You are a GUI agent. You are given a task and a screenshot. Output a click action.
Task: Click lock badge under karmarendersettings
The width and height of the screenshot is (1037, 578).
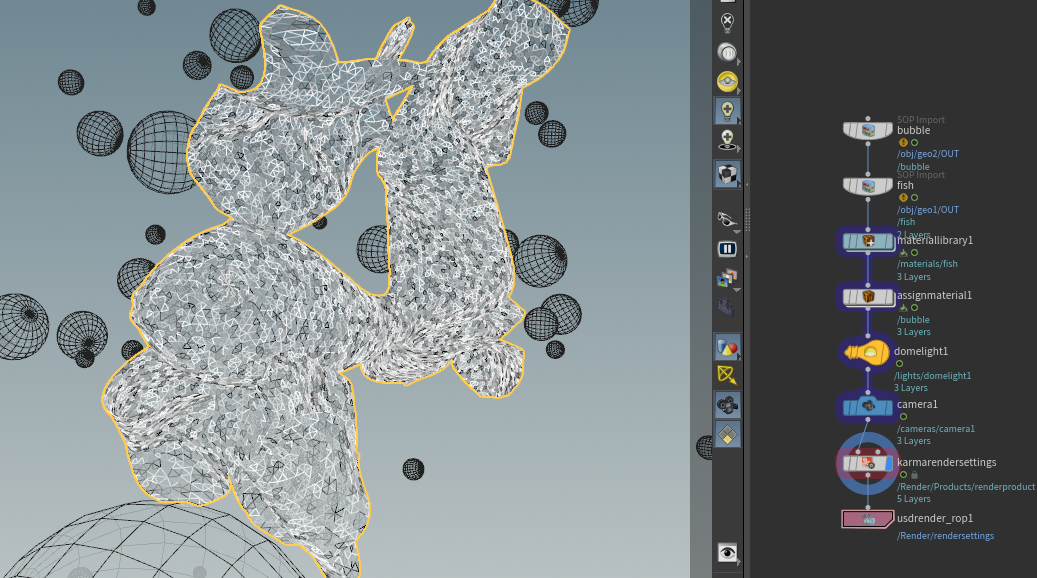(915, 475)
